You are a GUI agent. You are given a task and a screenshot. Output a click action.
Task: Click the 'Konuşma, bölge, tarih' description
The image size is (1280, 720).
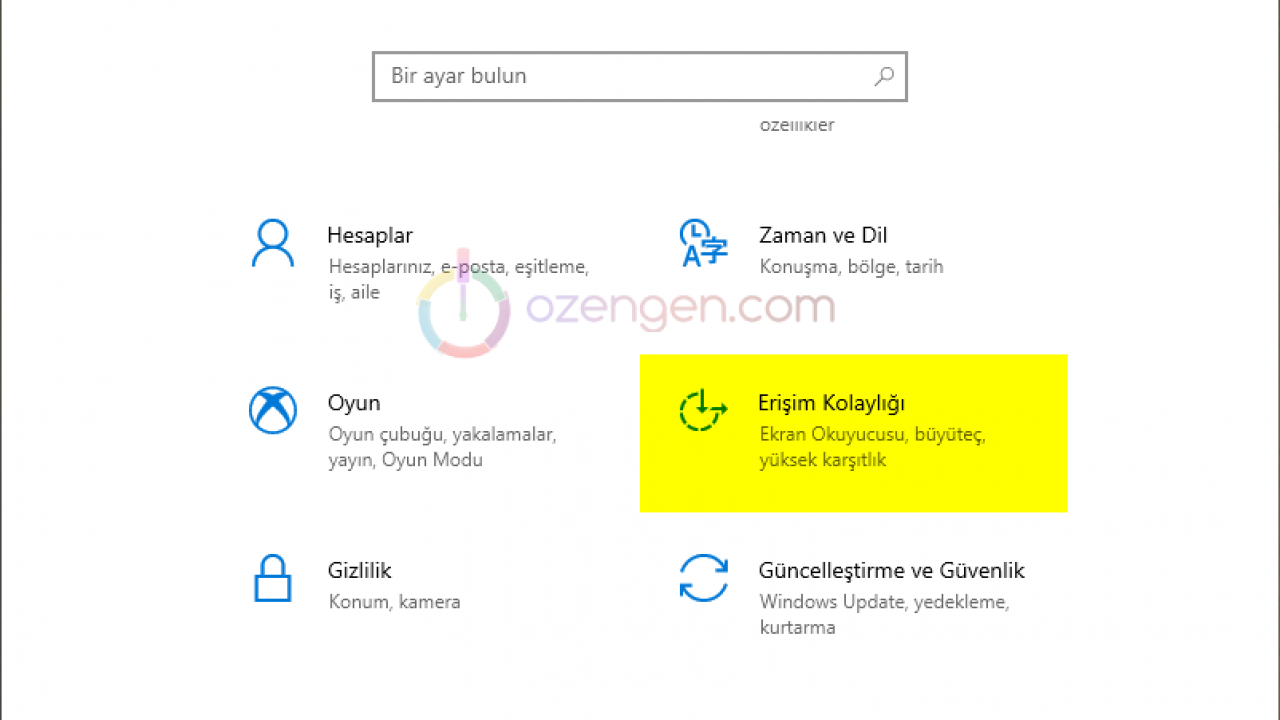point(851,267)
